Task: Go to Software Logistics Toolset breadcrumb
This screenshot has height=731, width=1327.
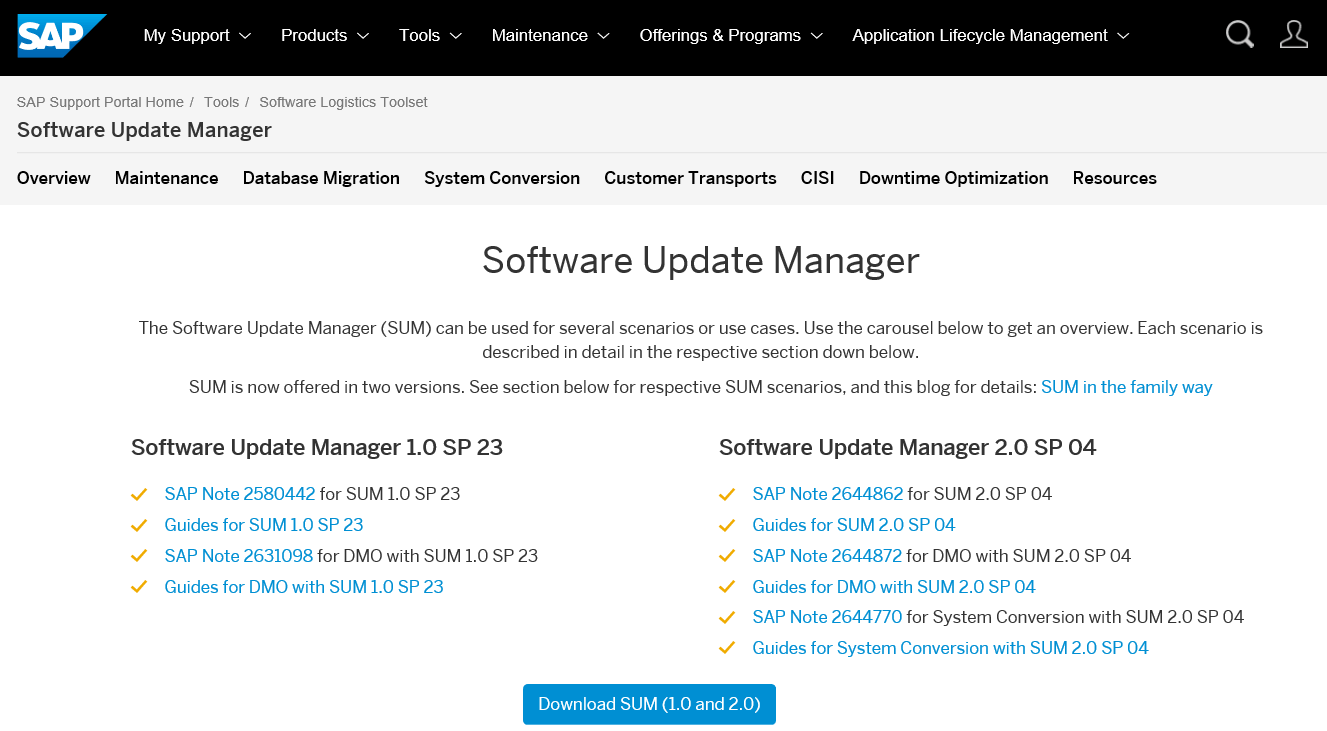Action: point(343,102)
